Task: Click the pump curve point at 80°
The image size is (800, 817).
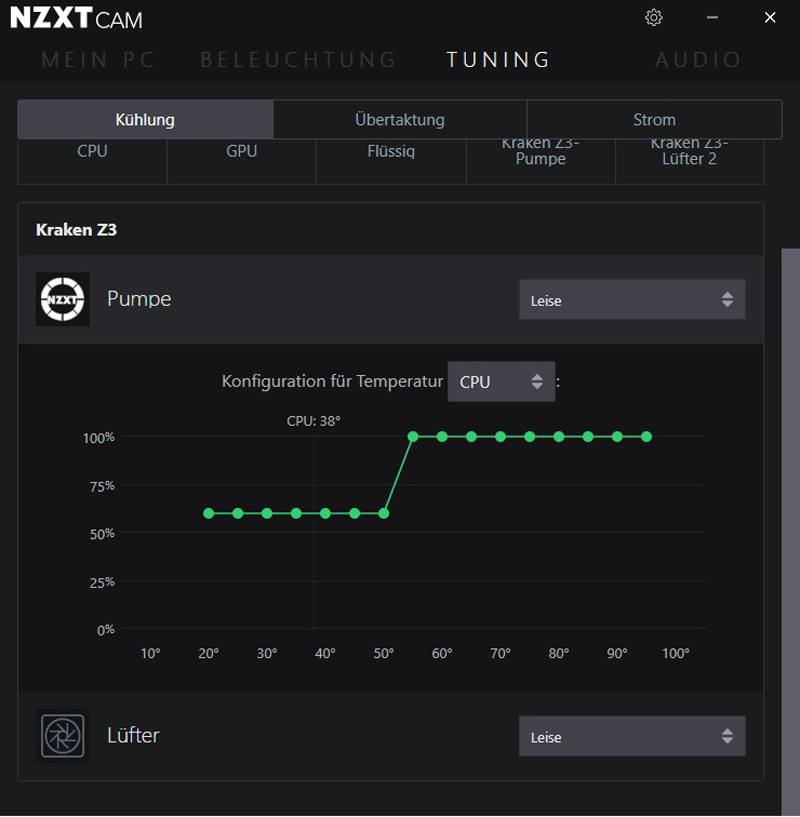Action: (x=559, y=437)
